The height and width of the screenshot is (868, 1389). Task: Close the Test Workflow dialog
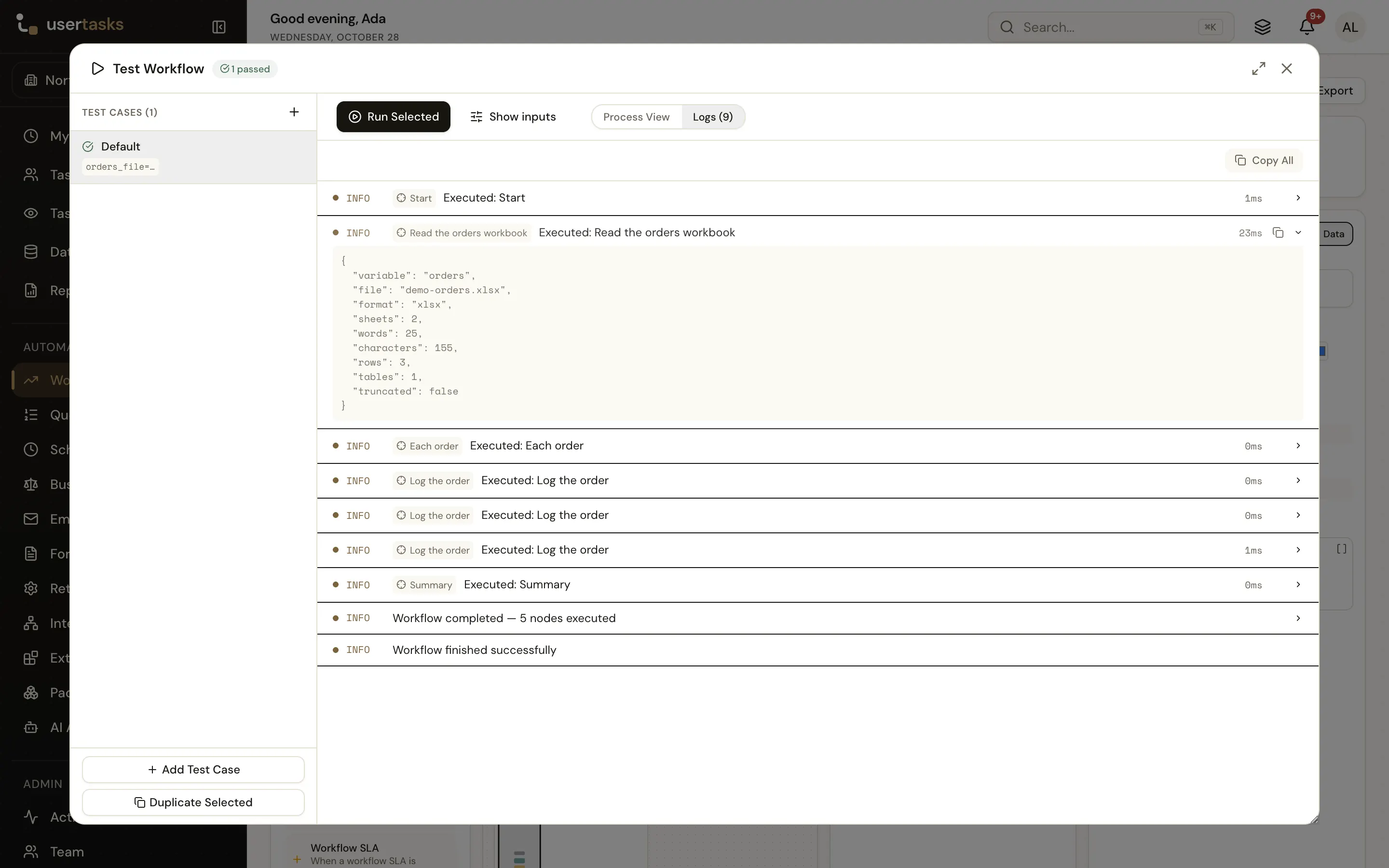coord(1287,68)
